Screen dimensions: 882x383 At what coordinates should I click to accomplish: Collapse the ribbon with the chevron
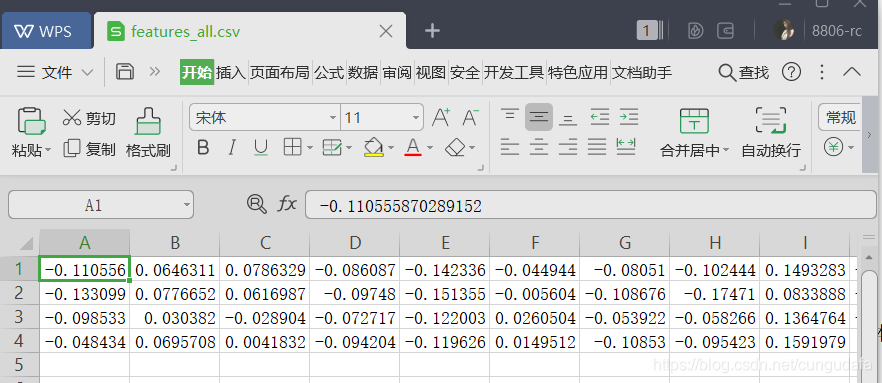853,72
